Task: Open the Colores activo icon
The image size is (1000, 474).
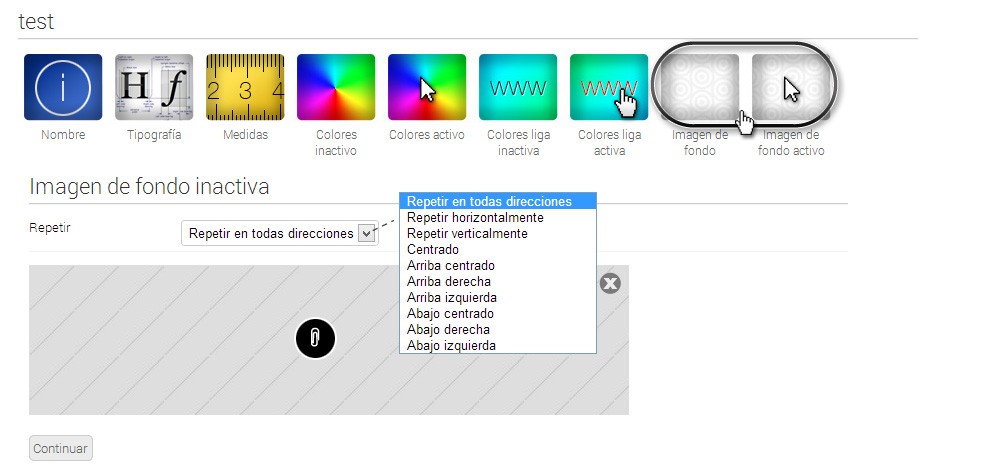Action: 427,87
